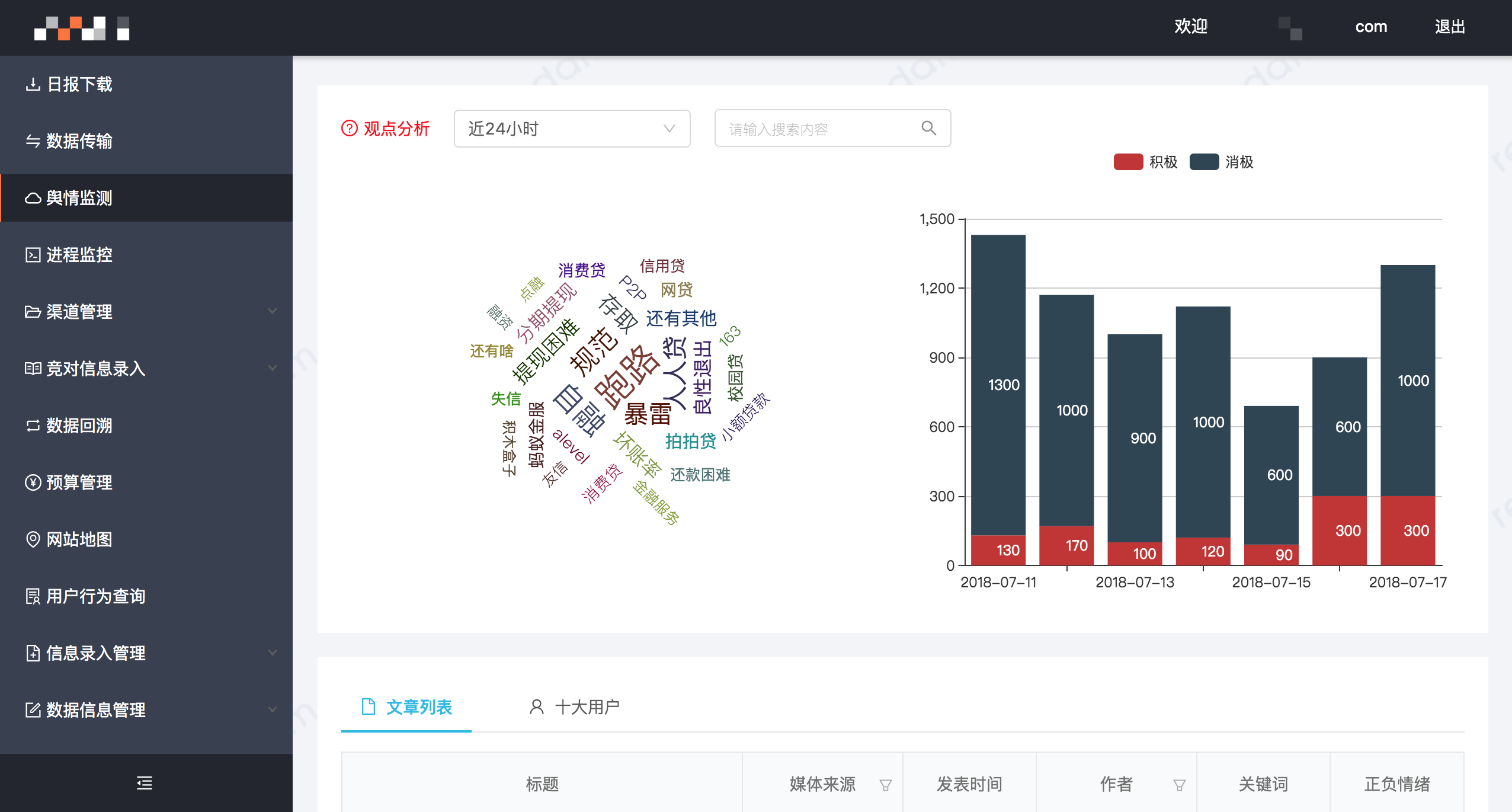The width and height of the screenshot is (1512, 812).
Task: Click the filter icon in 媒体来源 column
Action: pos(886,785)
